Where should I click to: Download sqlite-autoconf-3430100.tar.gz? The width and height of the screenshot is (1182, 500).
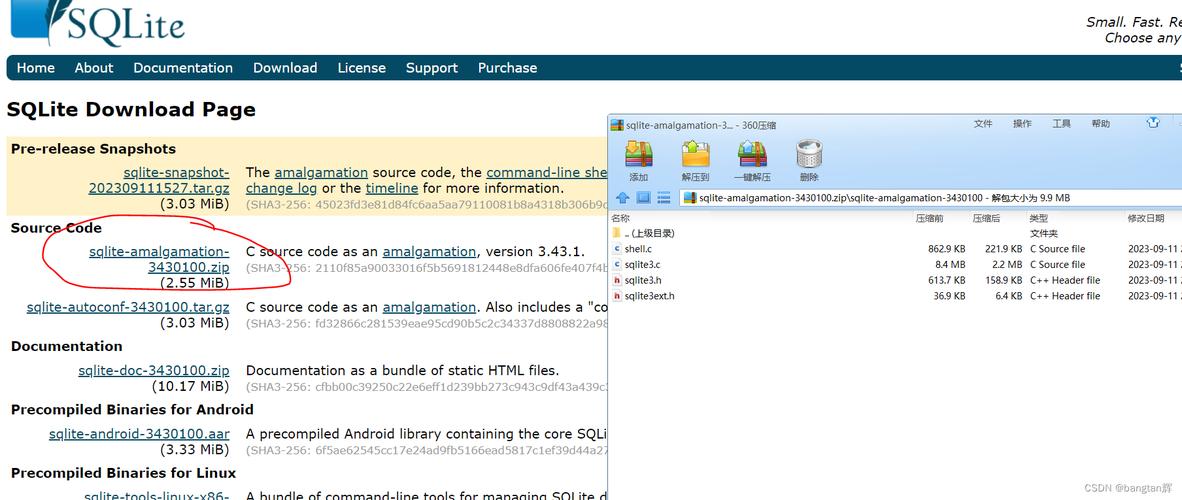(x=128, y=307)
